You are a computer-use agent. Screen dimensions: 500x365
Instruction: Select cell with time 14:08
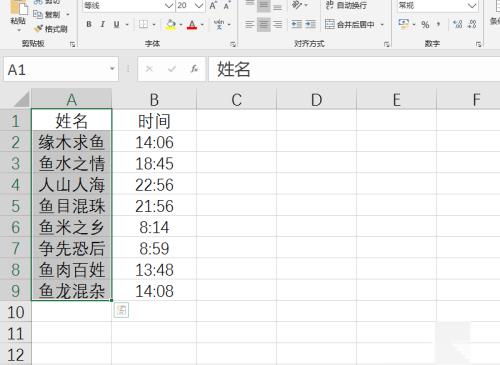tap(154, 291)
